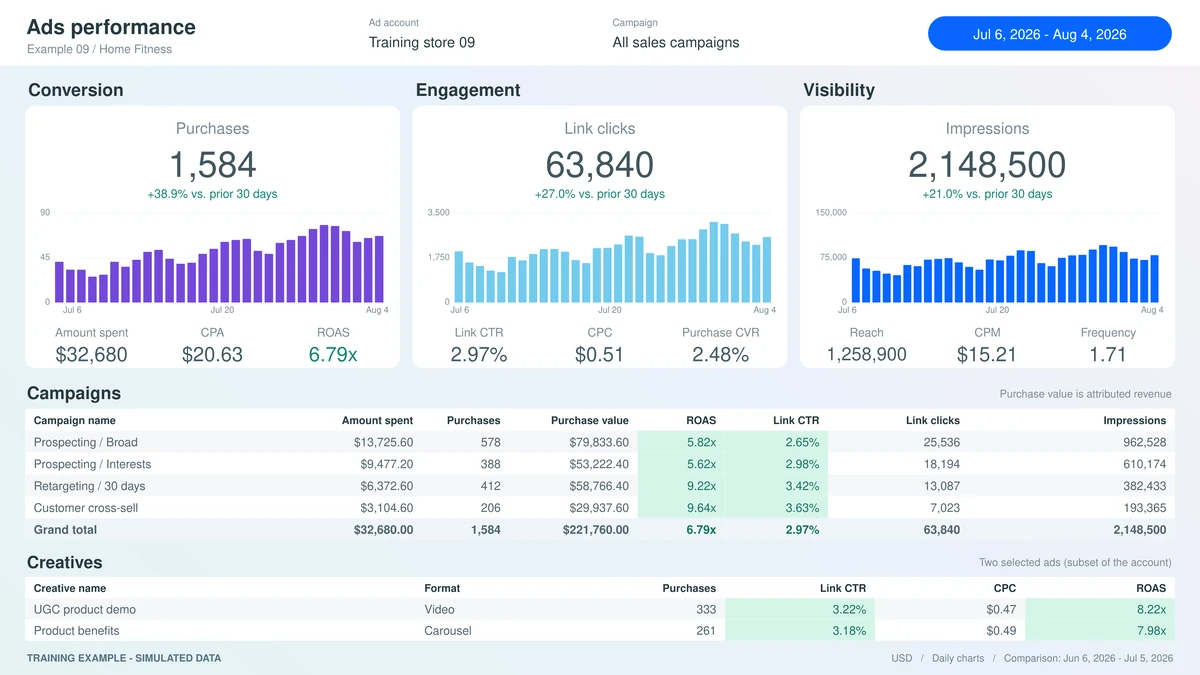The height and width of the screenshot is (675, 1200).
Task: Click the Carousel format cell
Action: click(448, 631)
